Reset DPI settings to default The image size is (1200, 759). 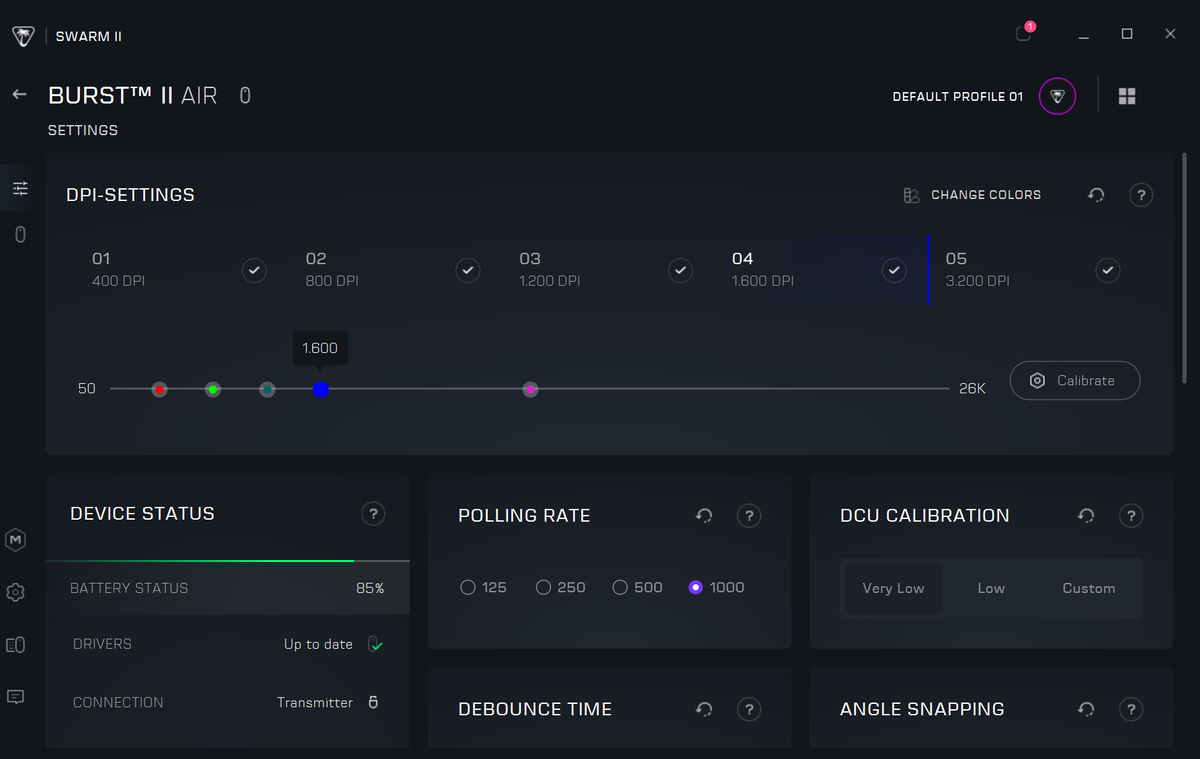(1096, 195)
